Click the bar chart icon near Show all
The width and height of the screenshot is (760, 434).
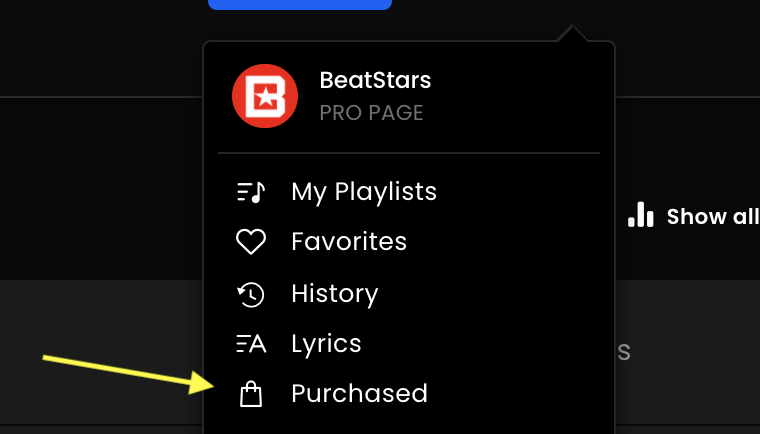coord(640,214)
